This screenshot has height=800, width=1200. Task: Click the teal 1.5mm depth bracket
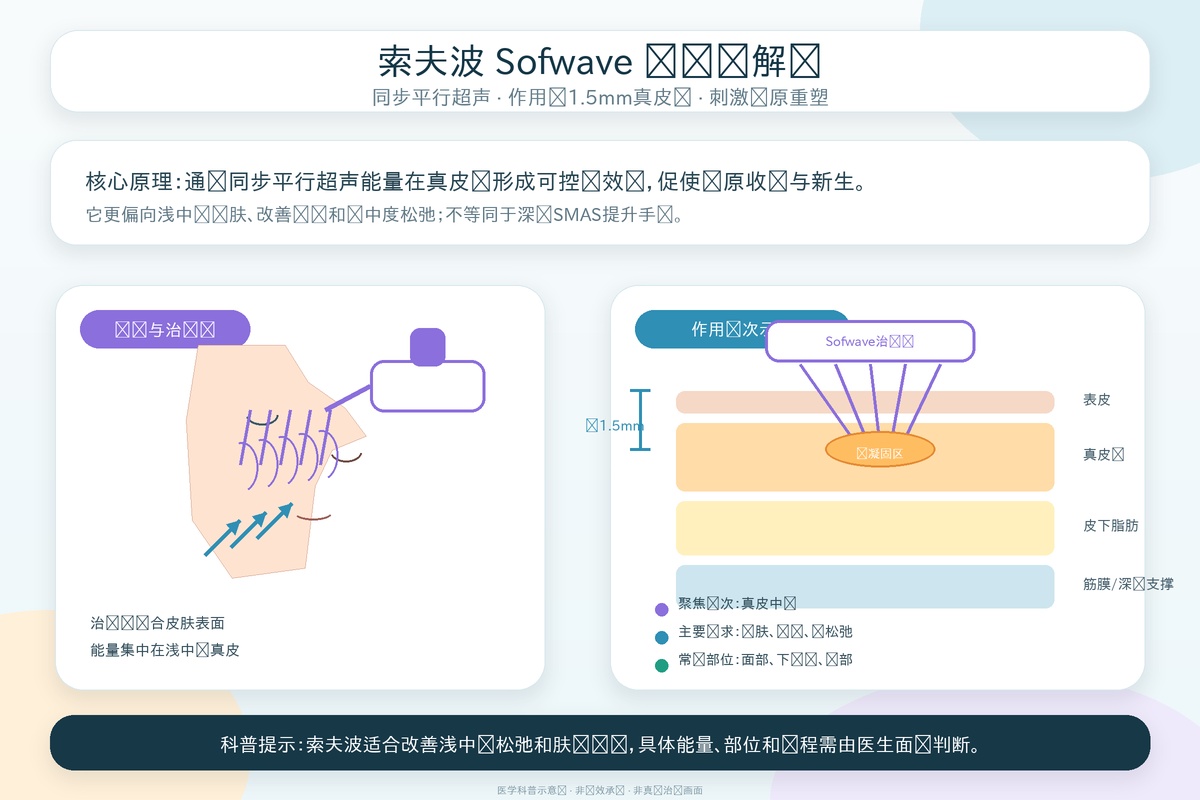(640, 420)
